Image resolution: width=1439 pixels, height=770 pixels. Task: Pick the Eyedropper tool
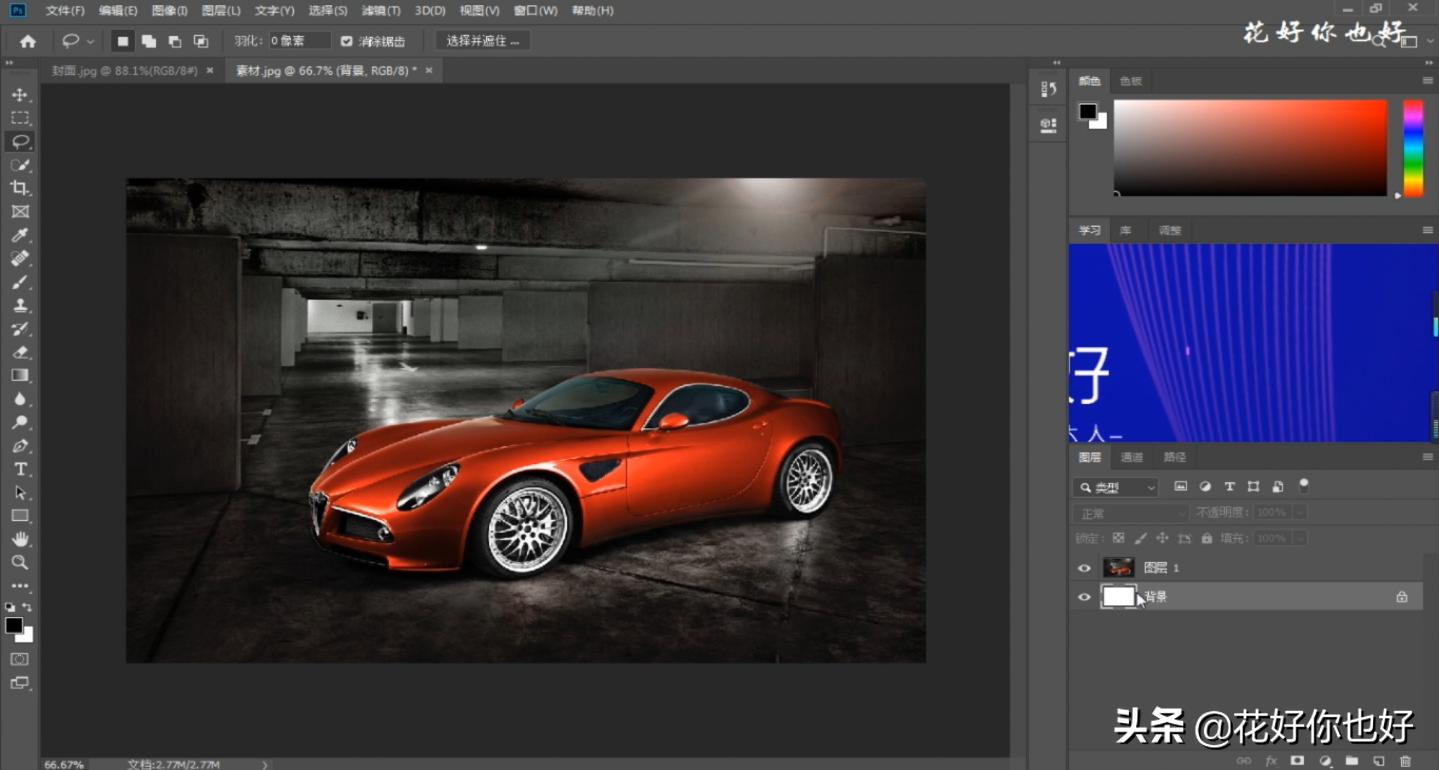click(x=20, y=235)
